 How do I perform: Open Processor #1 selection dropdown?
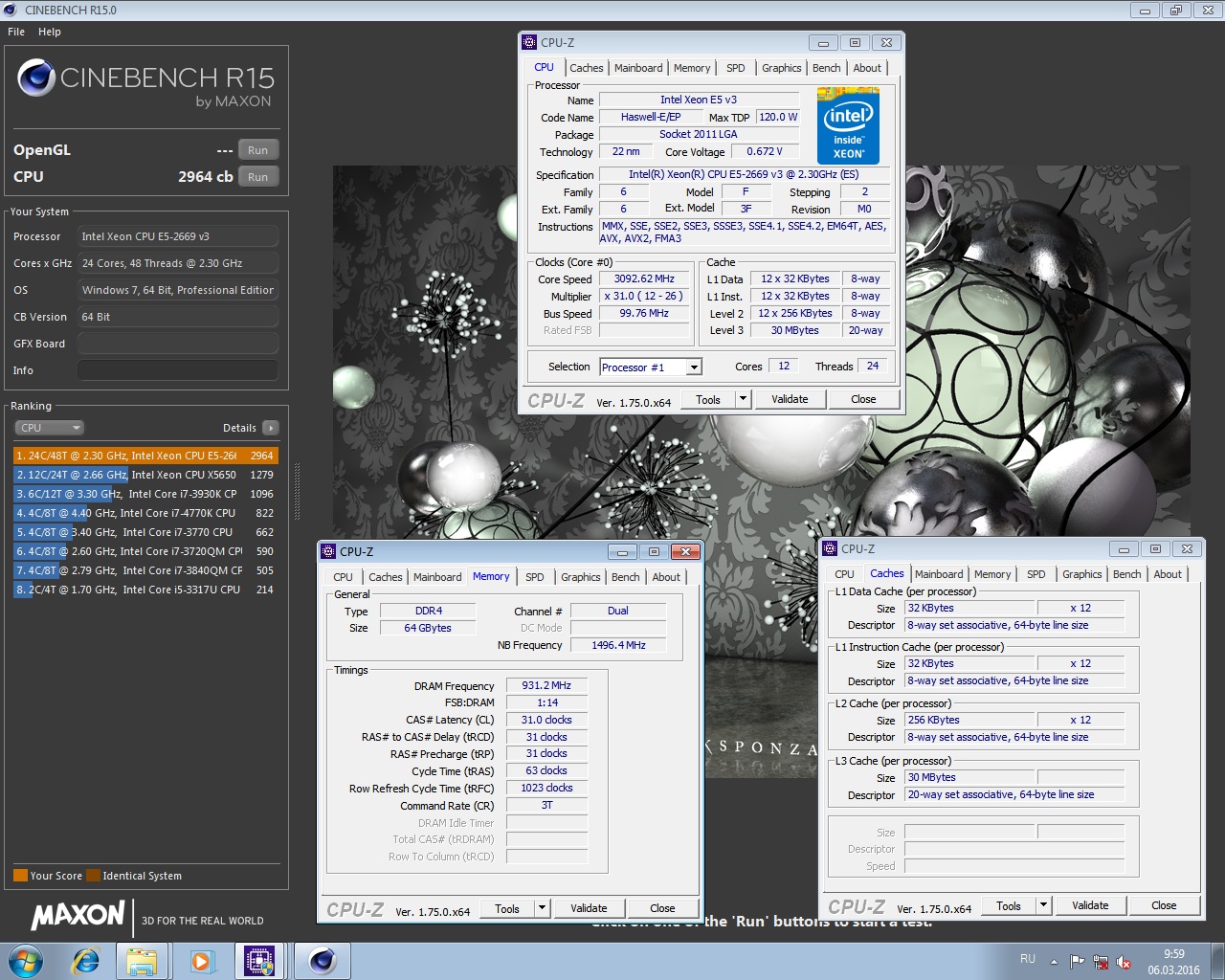click(694, 367)
